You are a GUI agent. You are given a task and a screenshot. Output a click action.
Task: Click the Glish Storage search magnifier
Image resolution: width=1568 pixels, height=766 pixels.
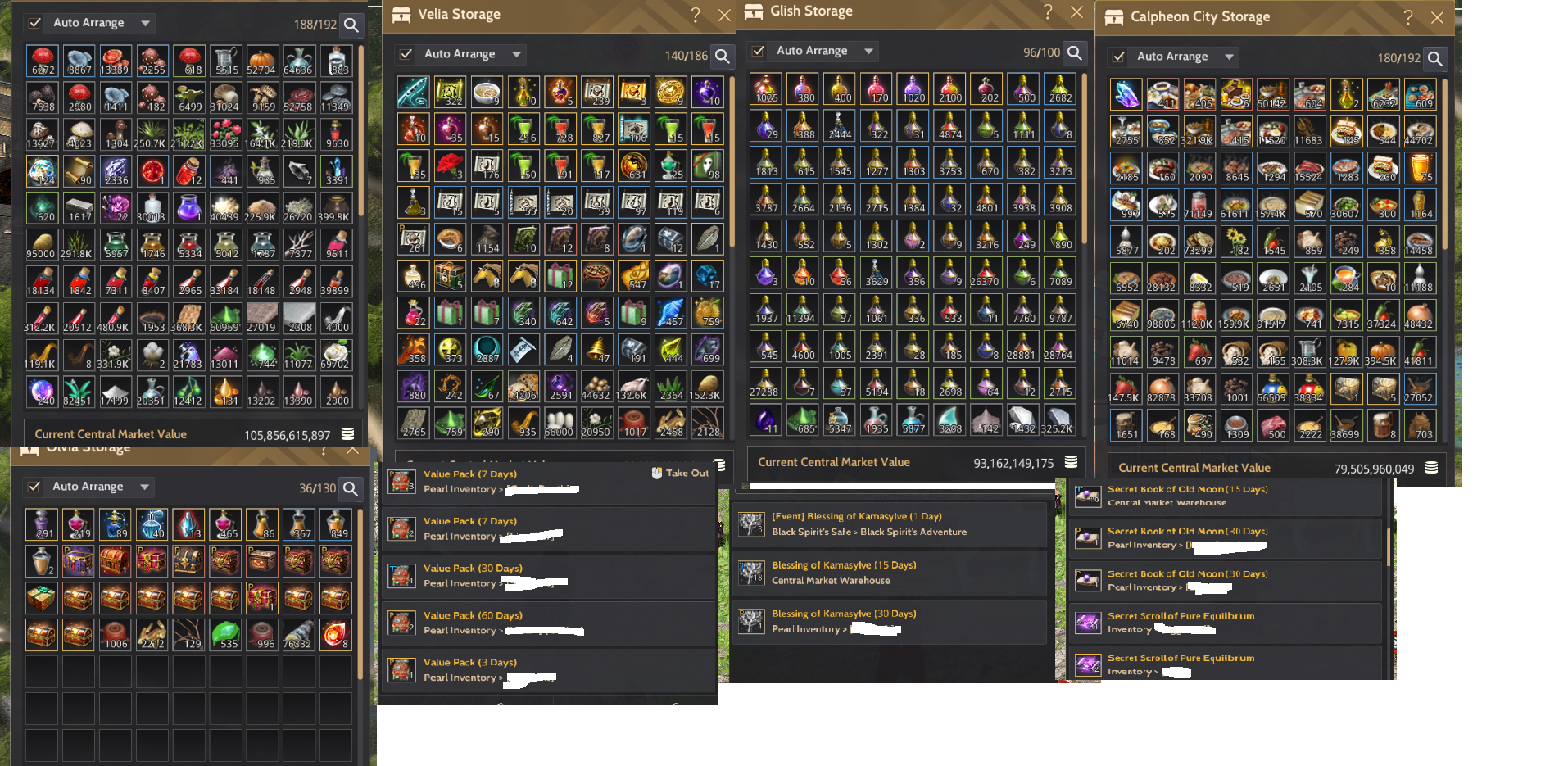[1075, 52]
